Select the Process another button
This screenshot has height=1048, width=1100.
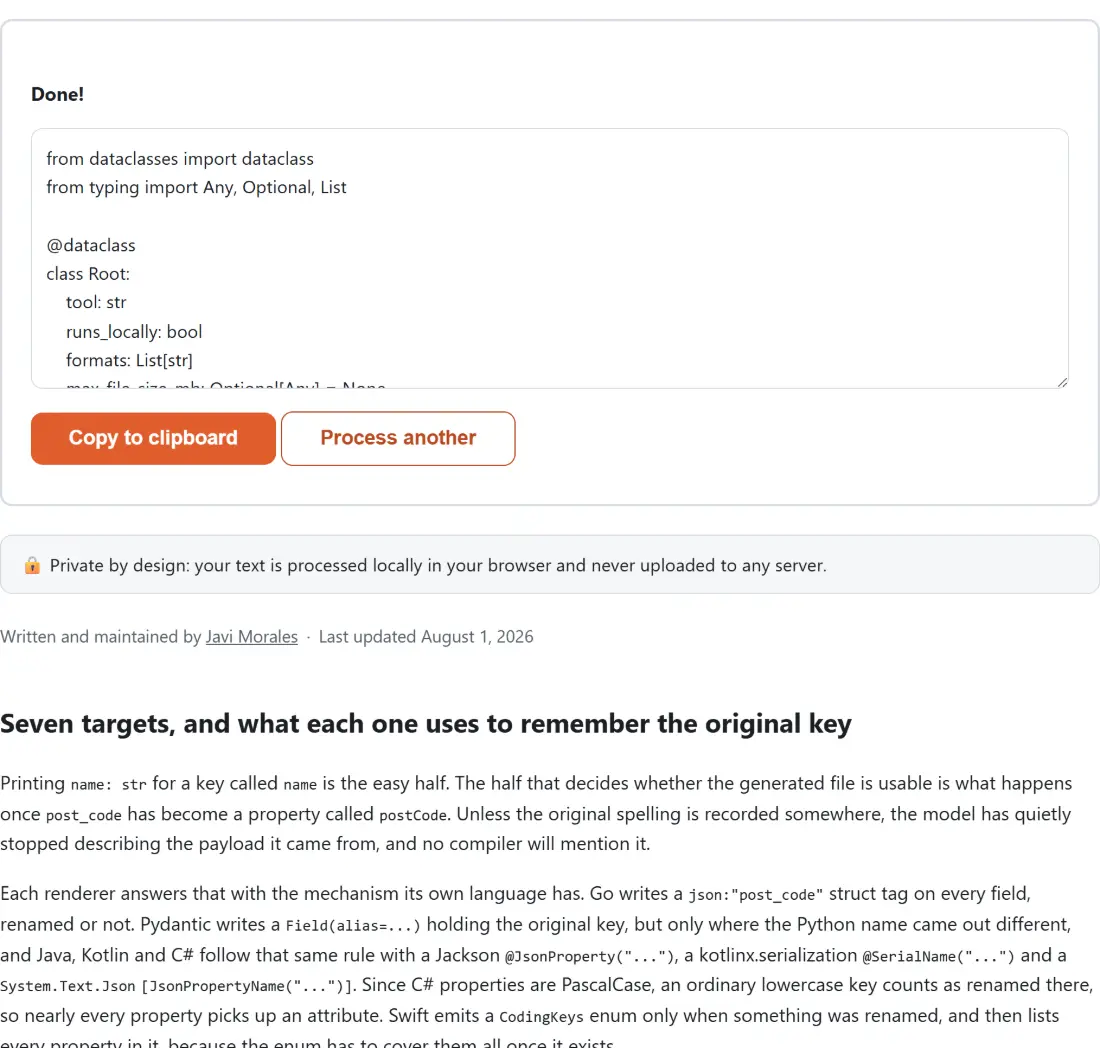(x=398, y=438)
